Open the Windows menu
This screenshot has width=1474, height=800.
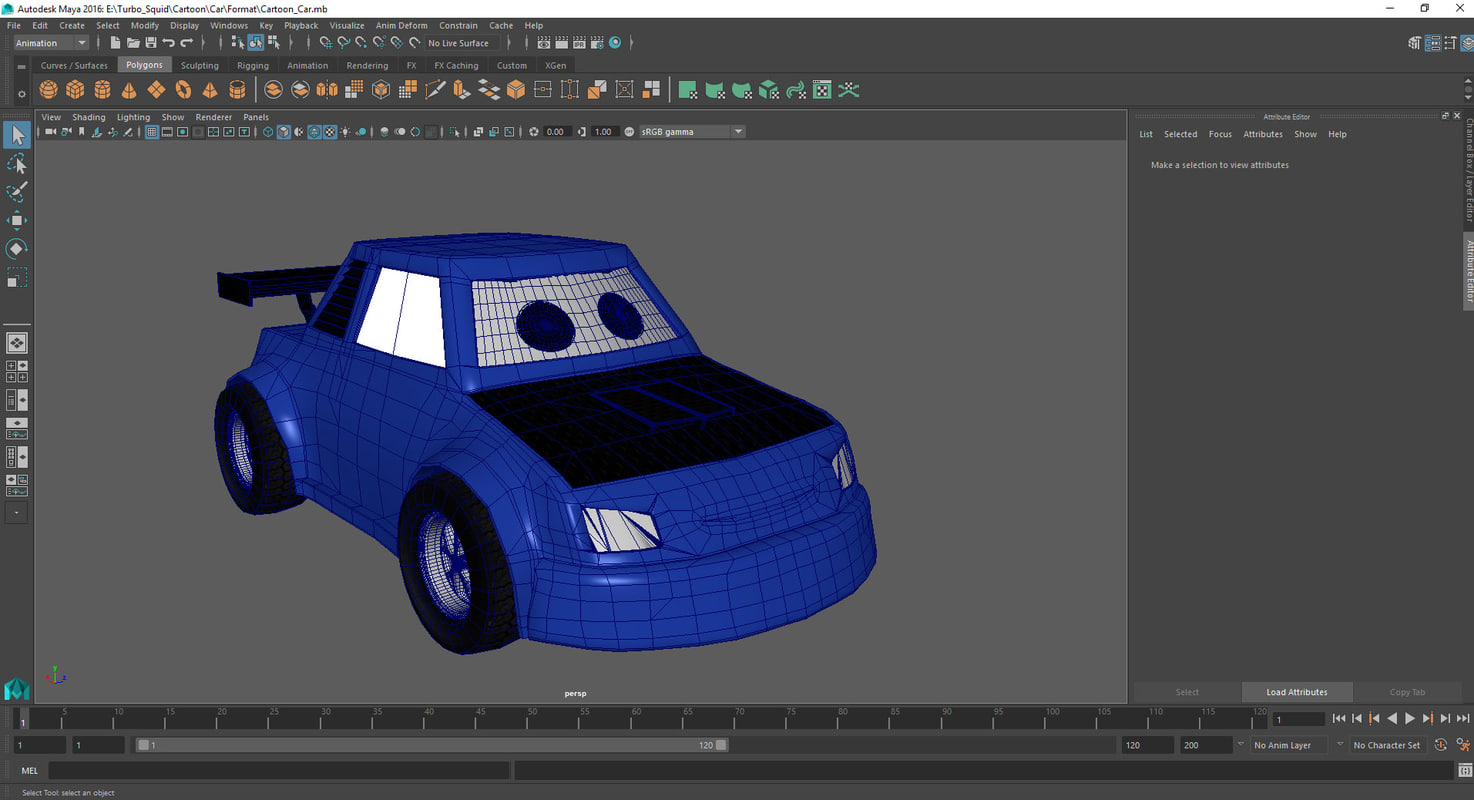click(229, 25)
